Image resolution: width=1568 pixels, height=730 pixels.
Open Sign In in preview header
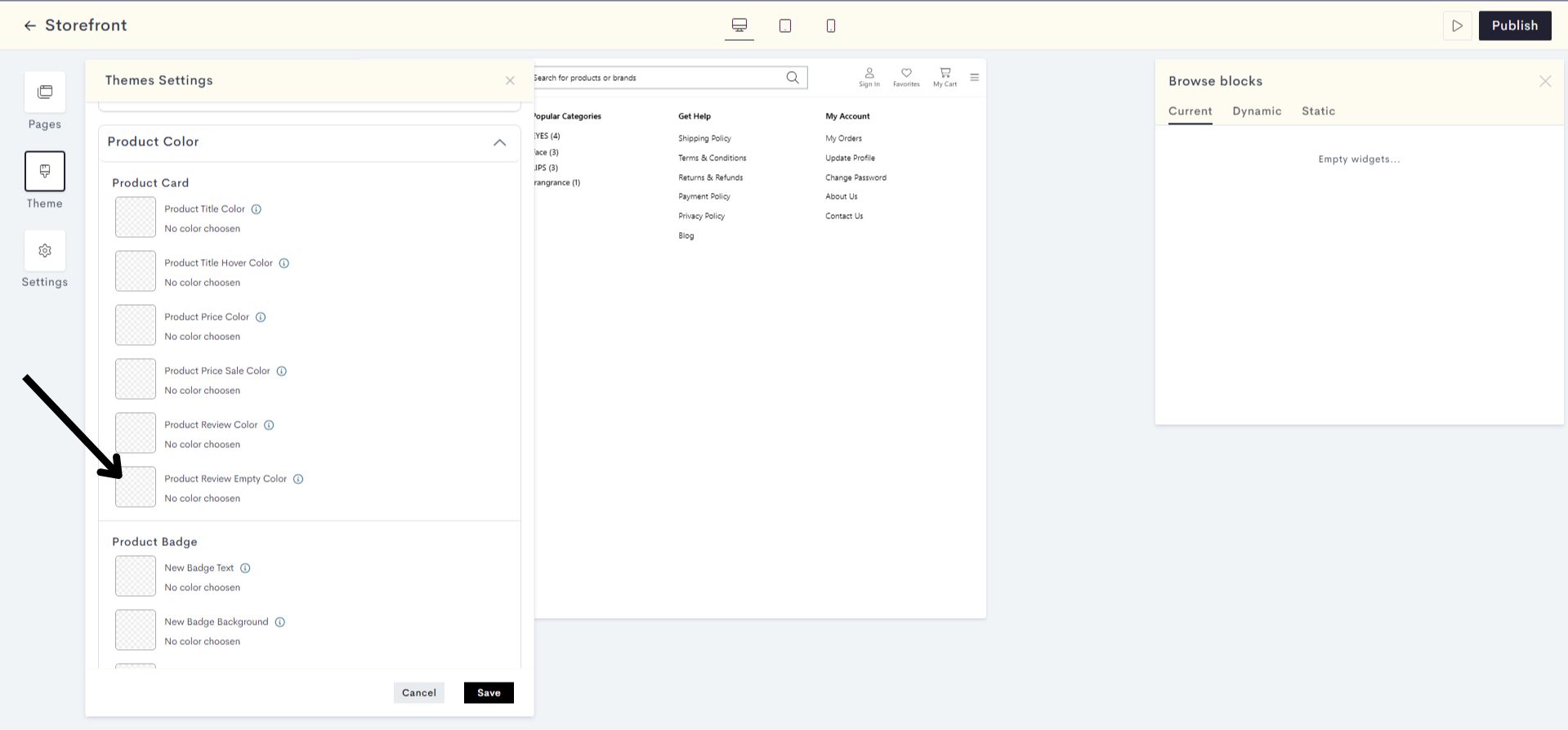[x=869, y=78]
